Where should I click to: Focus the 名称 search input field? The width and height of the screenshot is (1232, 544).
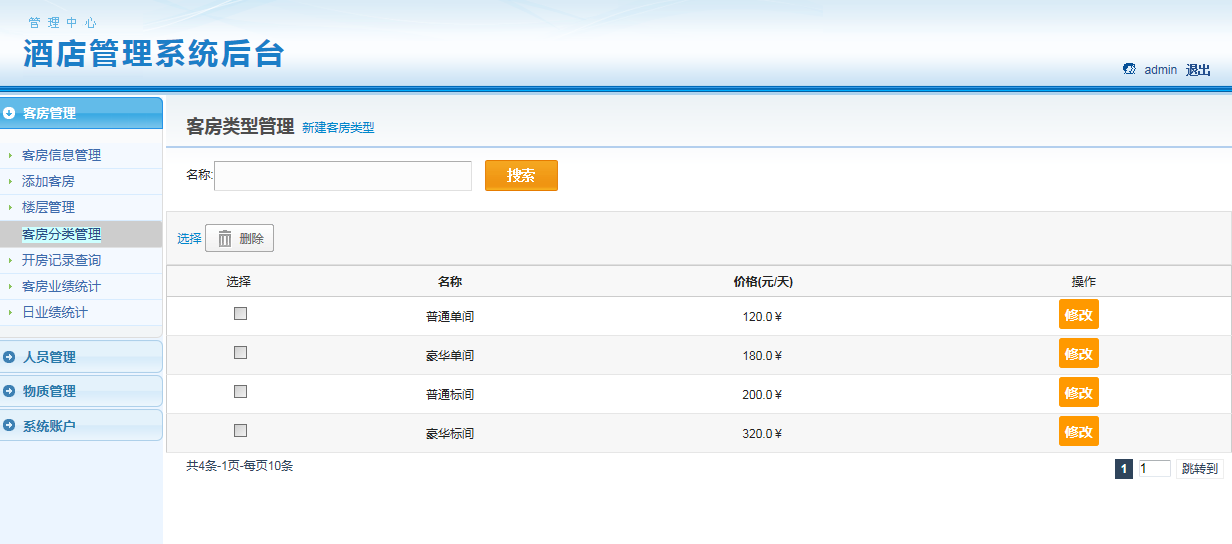click(343, 176)
